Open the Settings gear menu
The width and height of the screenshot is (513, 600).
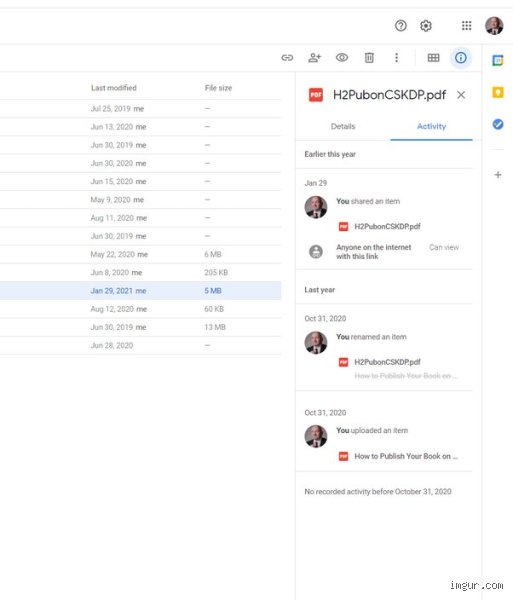point(426,26)
